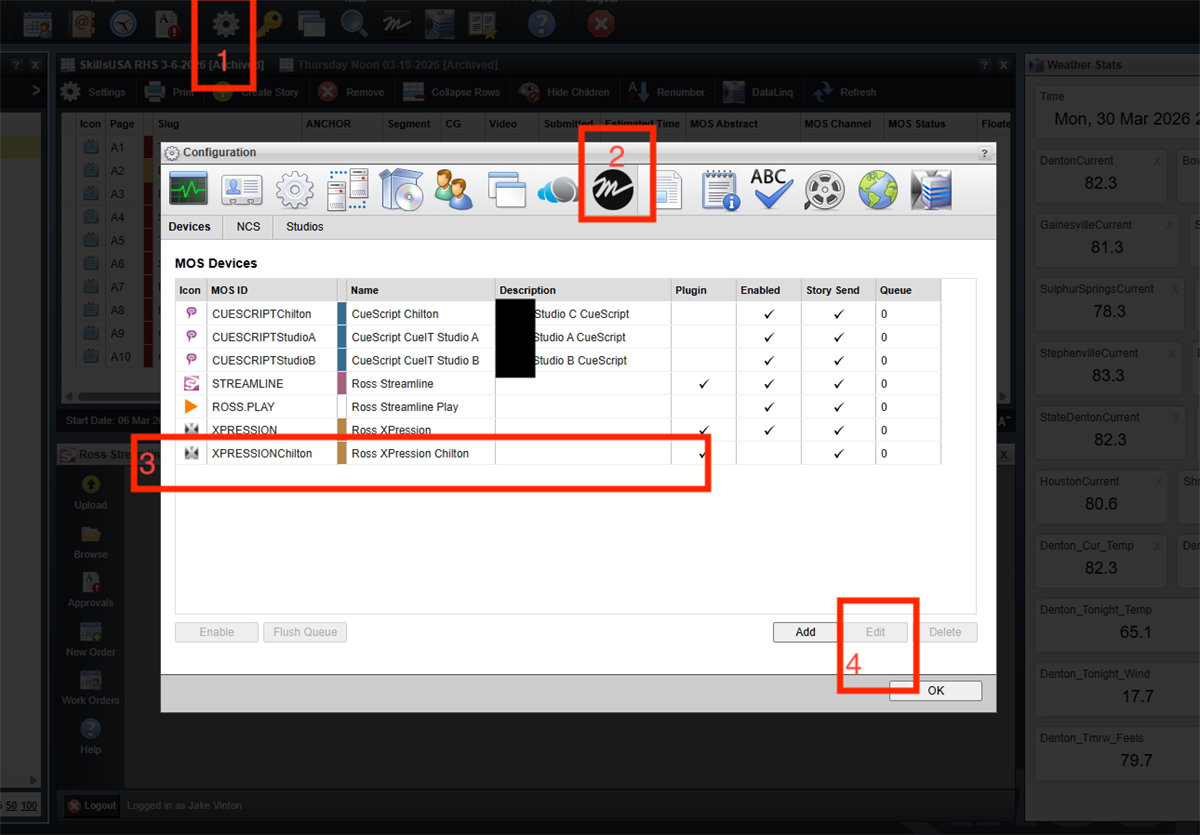Image resolution: width=1200 pixels, height=835 pixels.
Task: Switch to the NCS tab
Action: tap(248, 227)
